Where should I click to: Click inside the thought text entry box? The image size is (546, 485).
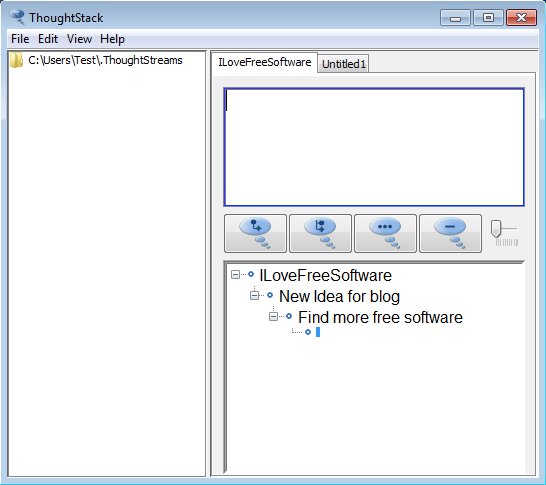[374, 147]
